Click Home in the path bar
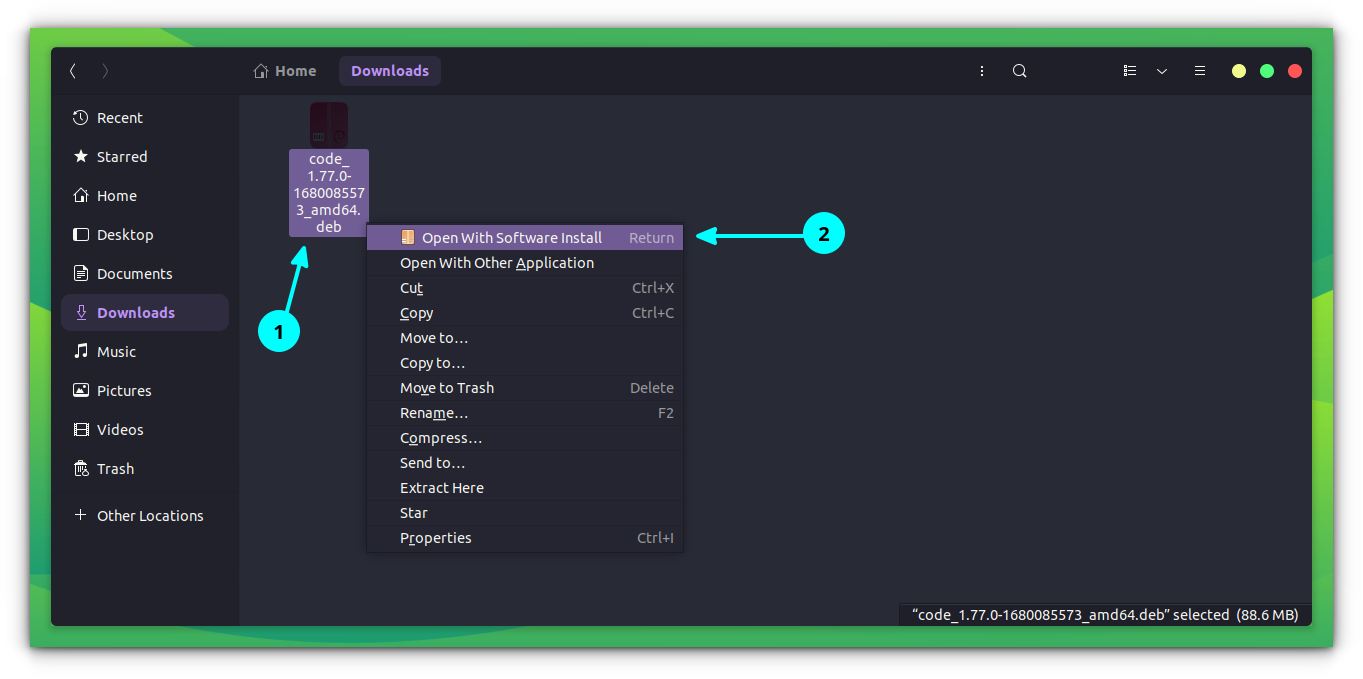The width and height of the screenshot is (1363, 679). [x=284, y=71]
